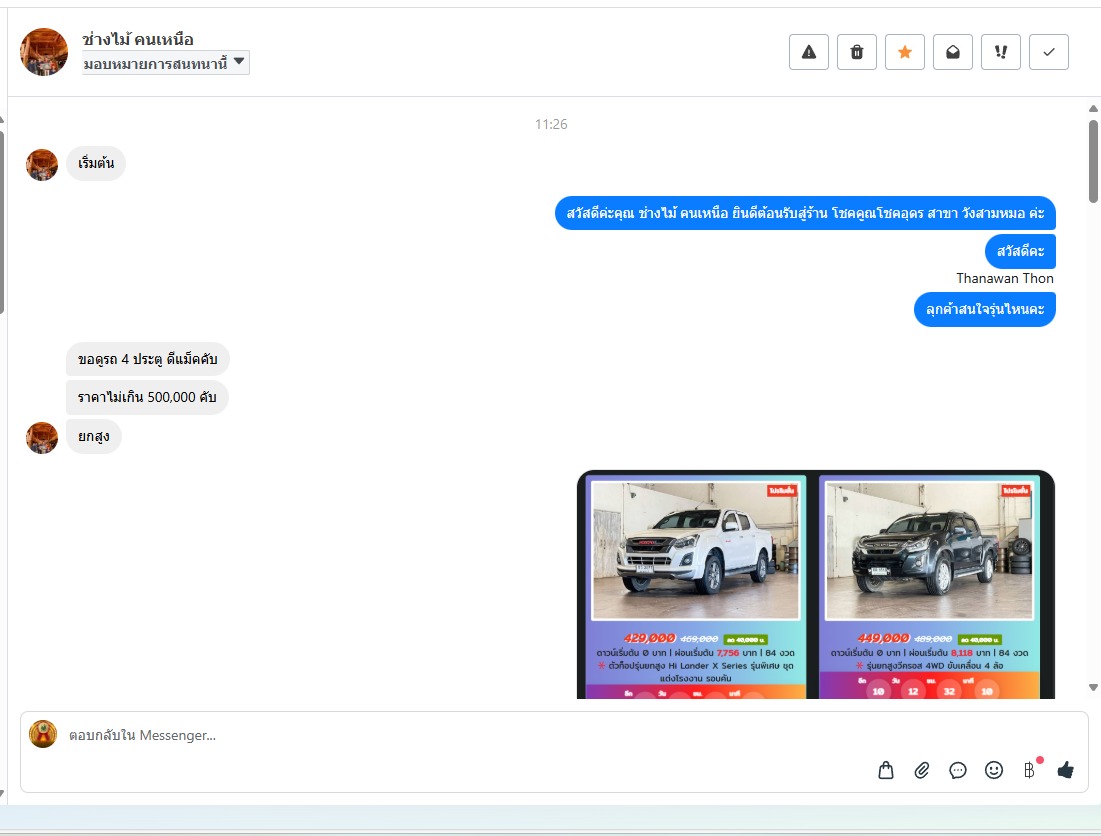Click the warning triangle report icon

click(809, 52)
